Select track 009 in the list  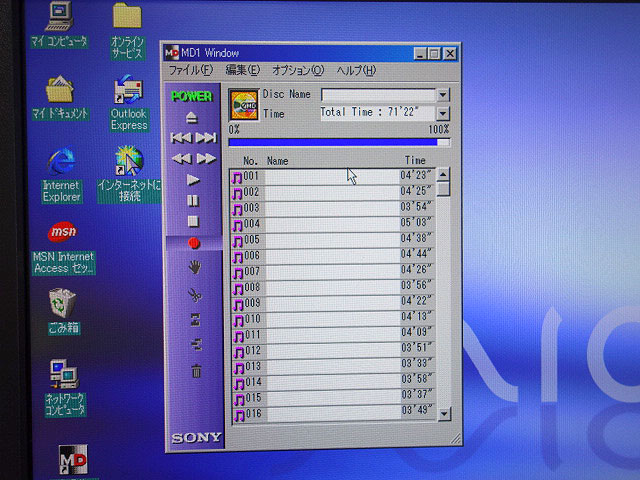pyautogui.click(x=333, y=303)
